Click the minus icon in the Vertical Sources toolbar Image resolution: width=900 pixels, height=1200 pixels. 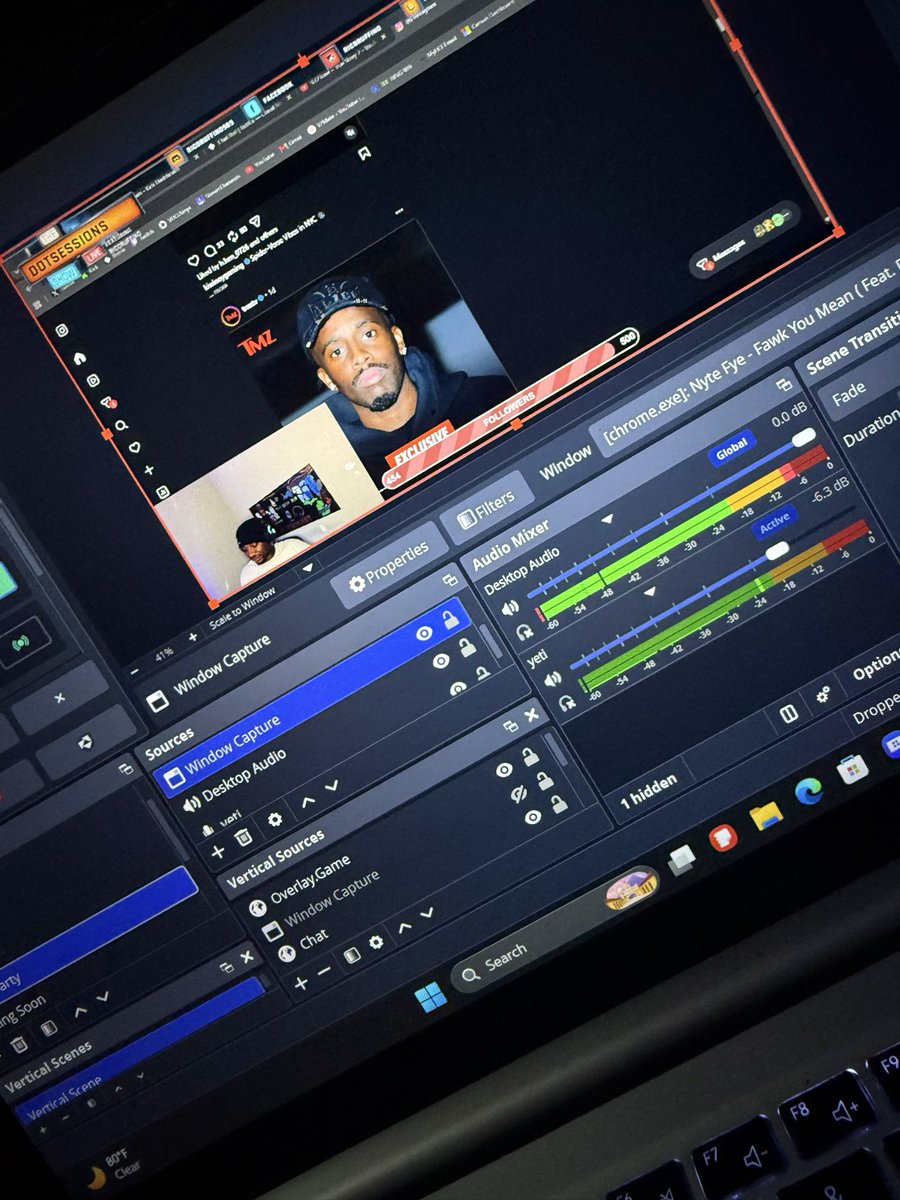click(x=323, y=971)
